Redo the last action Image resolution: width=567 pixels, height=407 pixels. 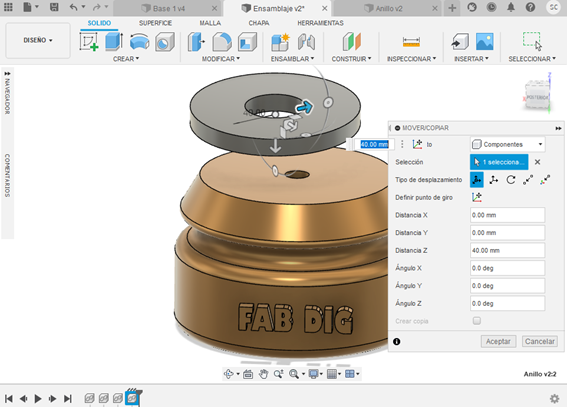point(97,7)
